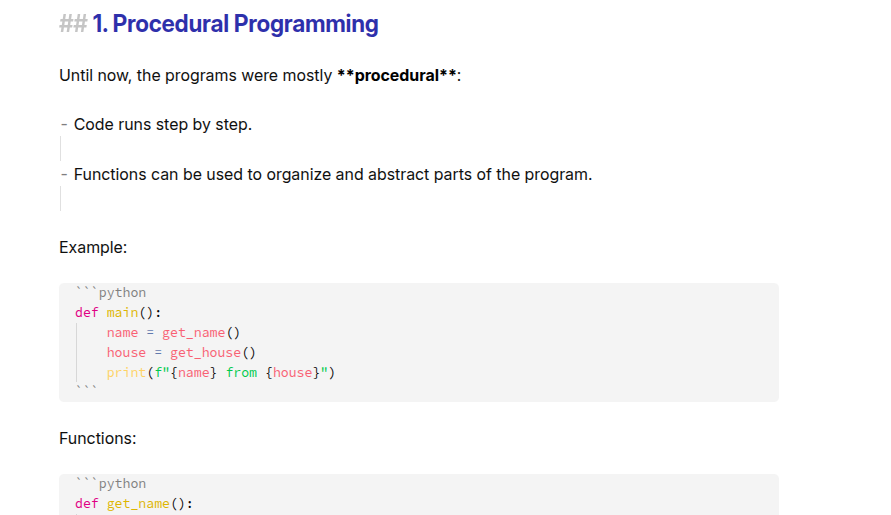Click the bullet "Code runs step by step."

(x=163, y=124)
